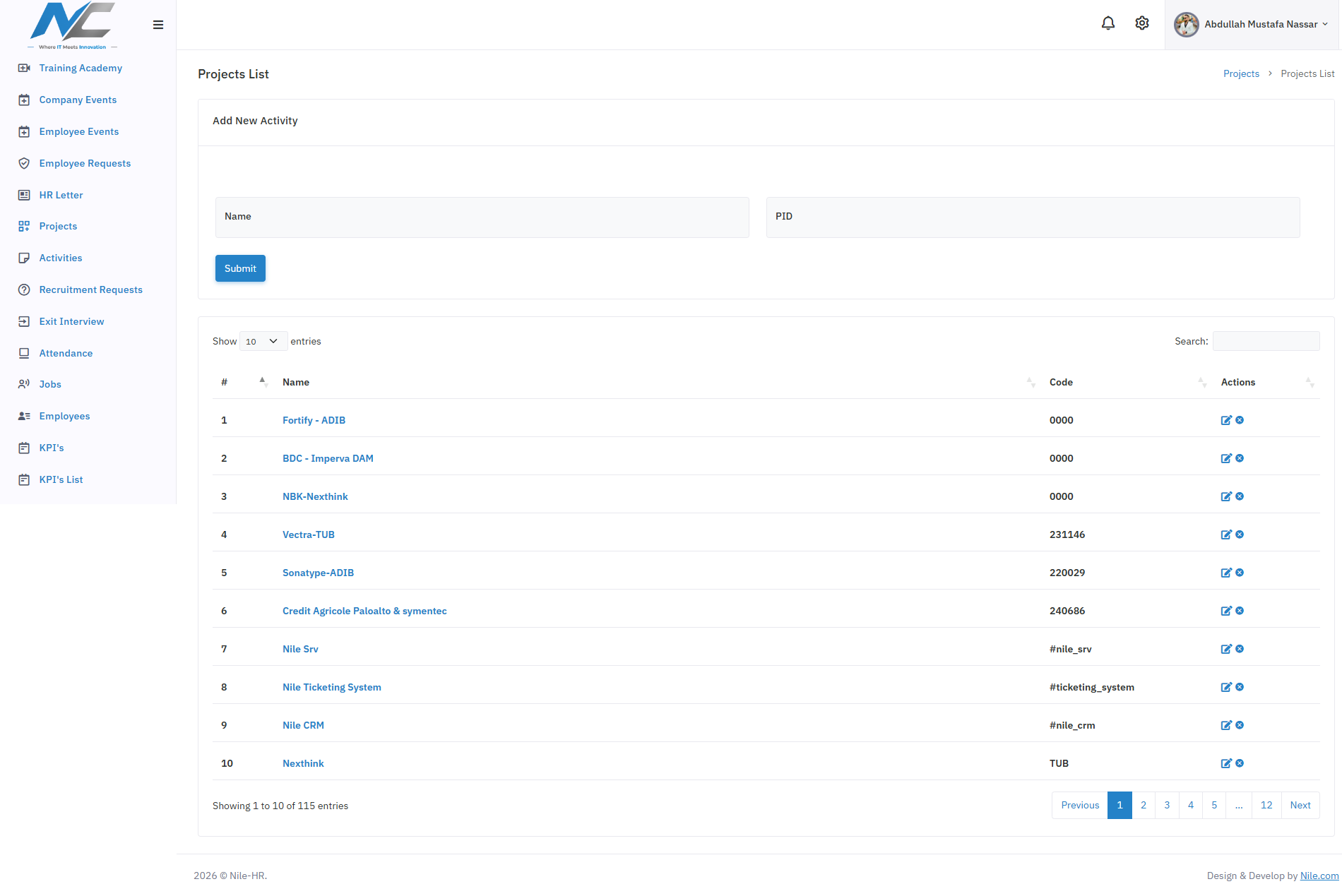Click the Employee Requests shield icon

(24, 163)
